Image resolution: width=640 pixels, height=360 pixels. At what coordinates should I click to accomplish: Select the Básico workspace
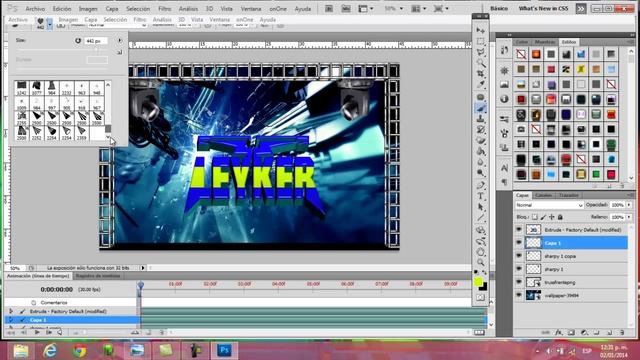(499, 9)
